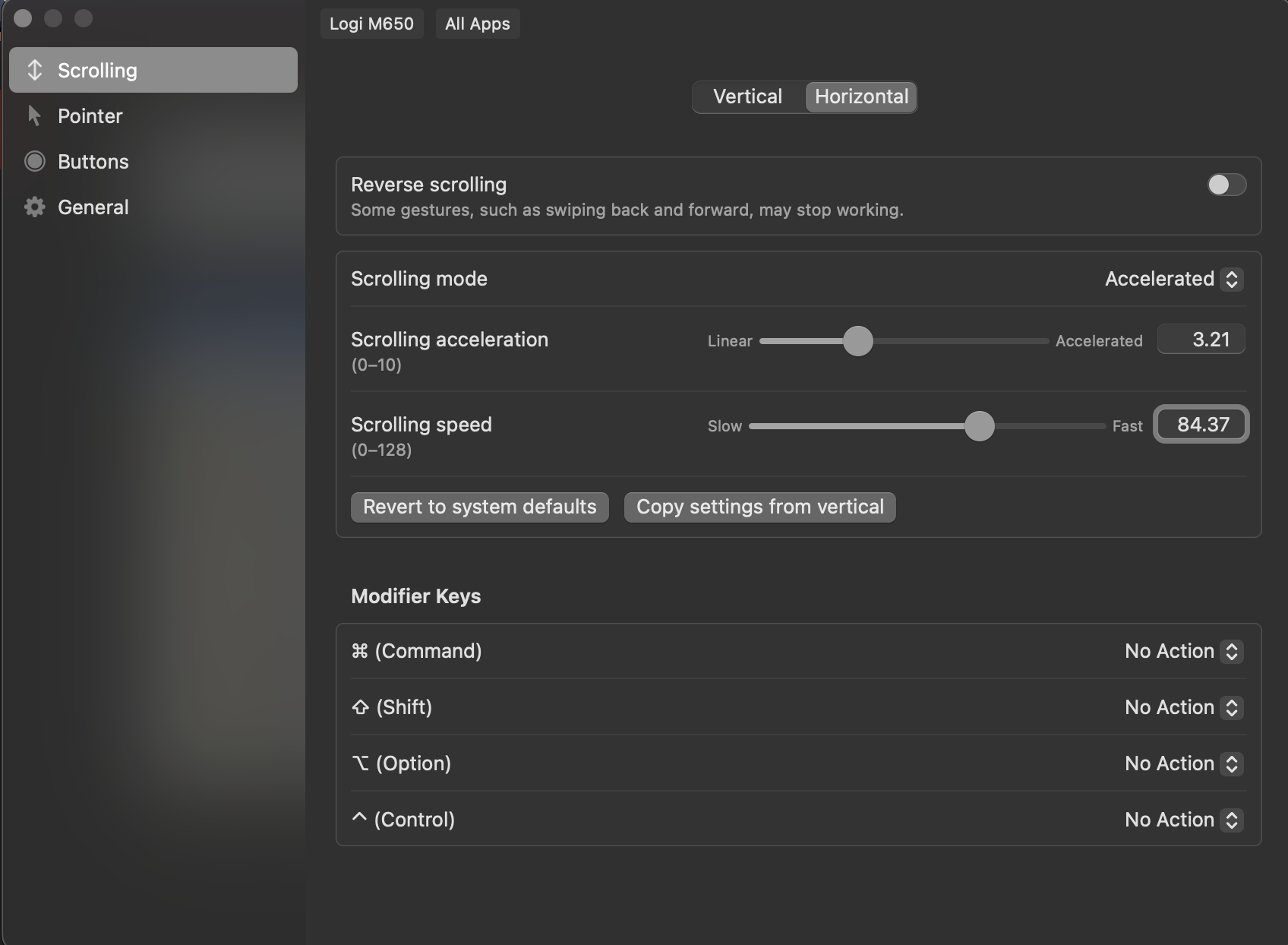
Task: Open the General settings section
Action: coord(153,207)
